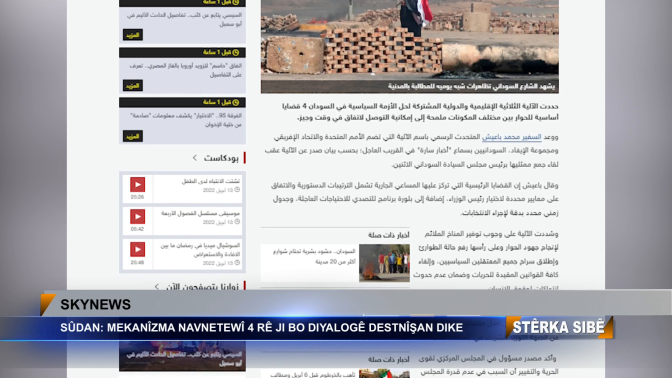Play the podcast episode lasting 25:48

pos(138,249)
